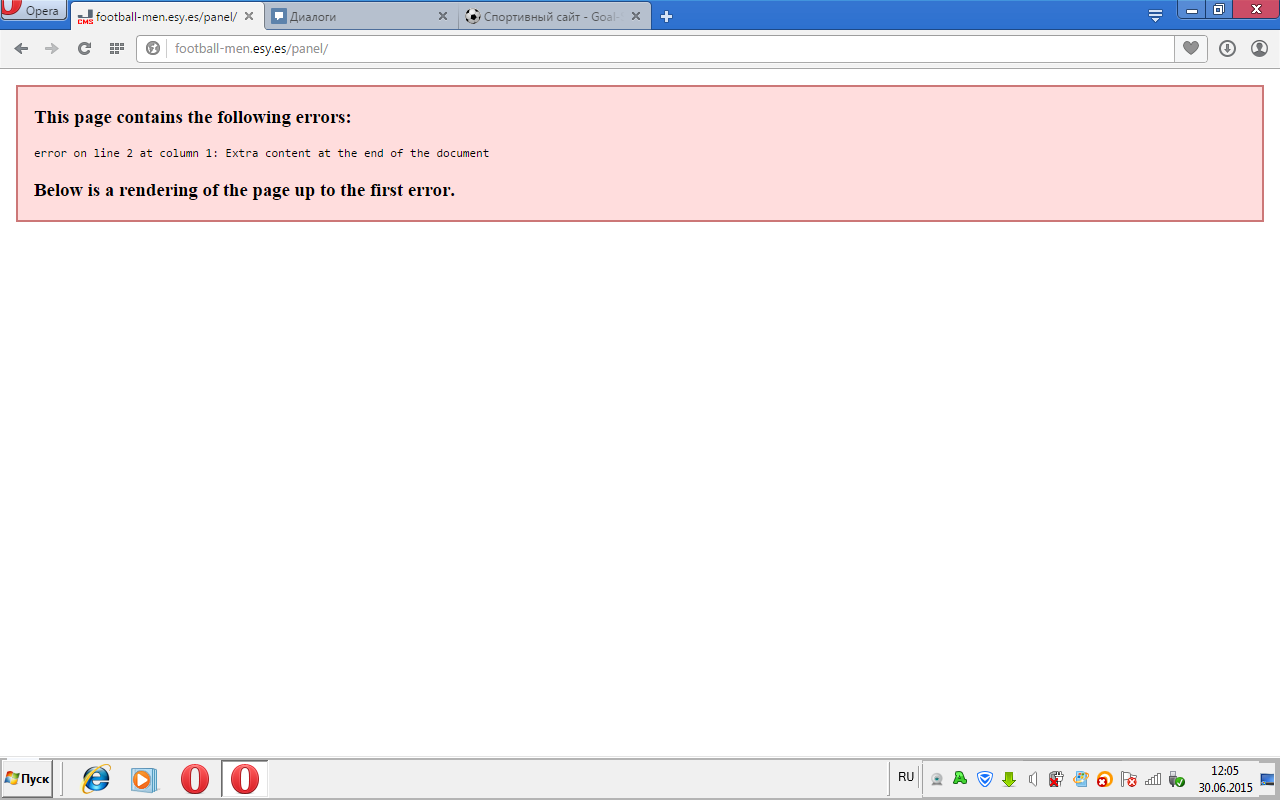
Task: Open the Opera main menu button
Action: click(34, 10)
